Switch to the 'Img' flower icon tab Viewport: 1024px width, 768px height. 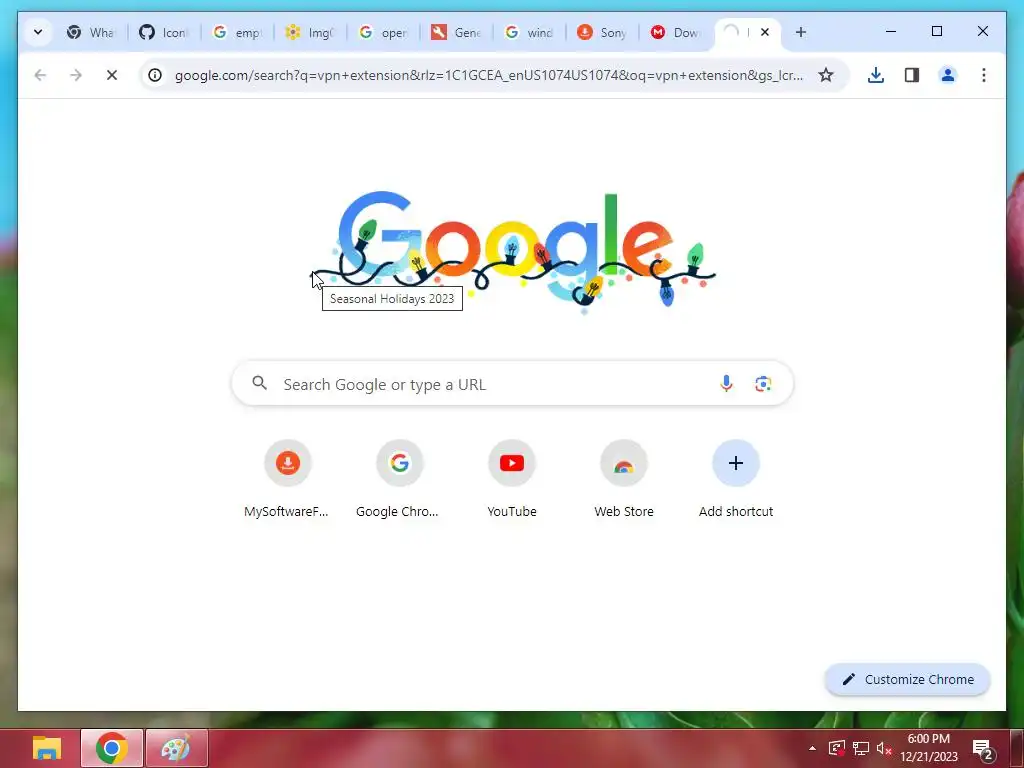coord(310,32)
